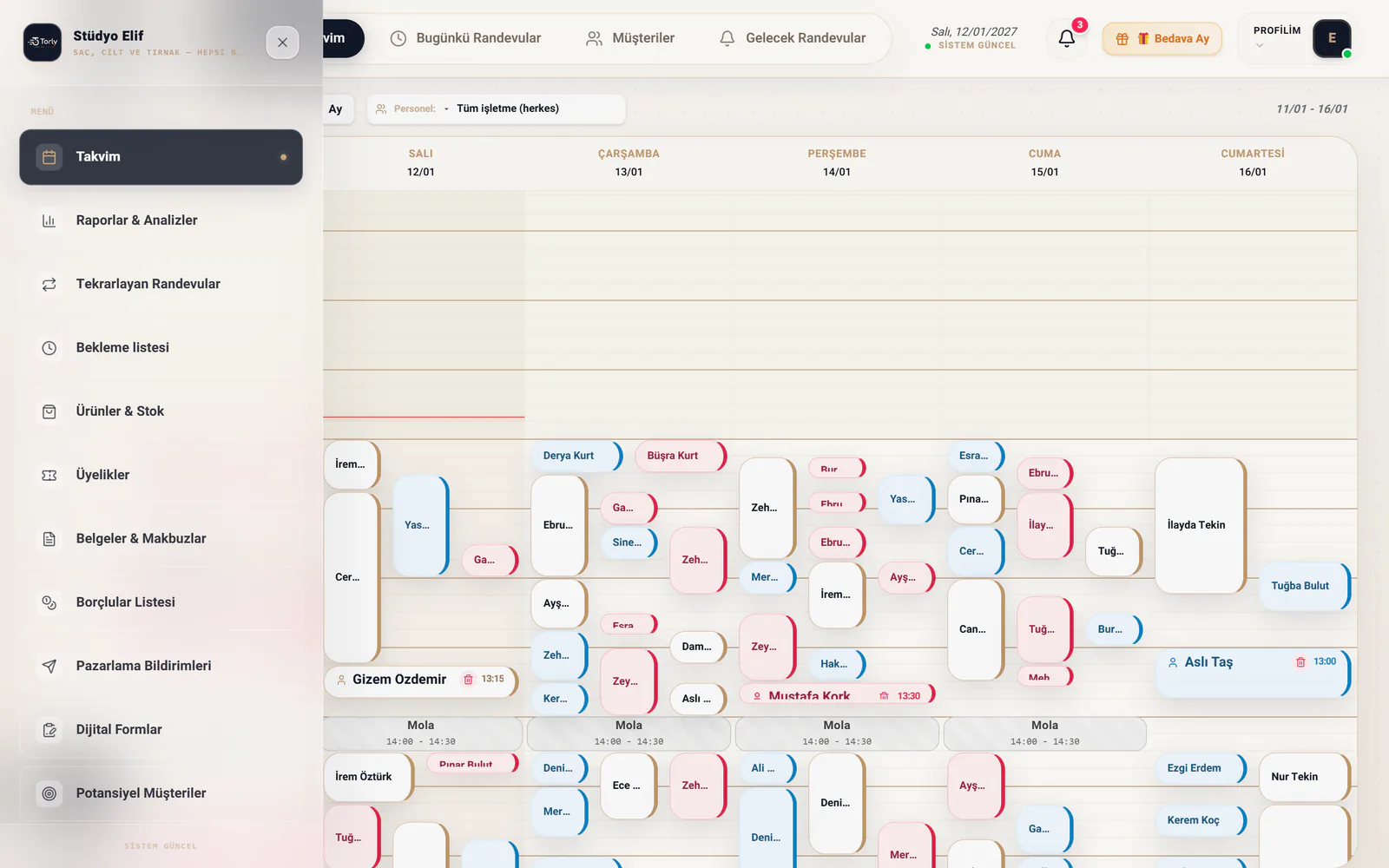This screenshot has width=1389, height=868.
Task: Select the Ay view button
Action: tap(336, 109)
